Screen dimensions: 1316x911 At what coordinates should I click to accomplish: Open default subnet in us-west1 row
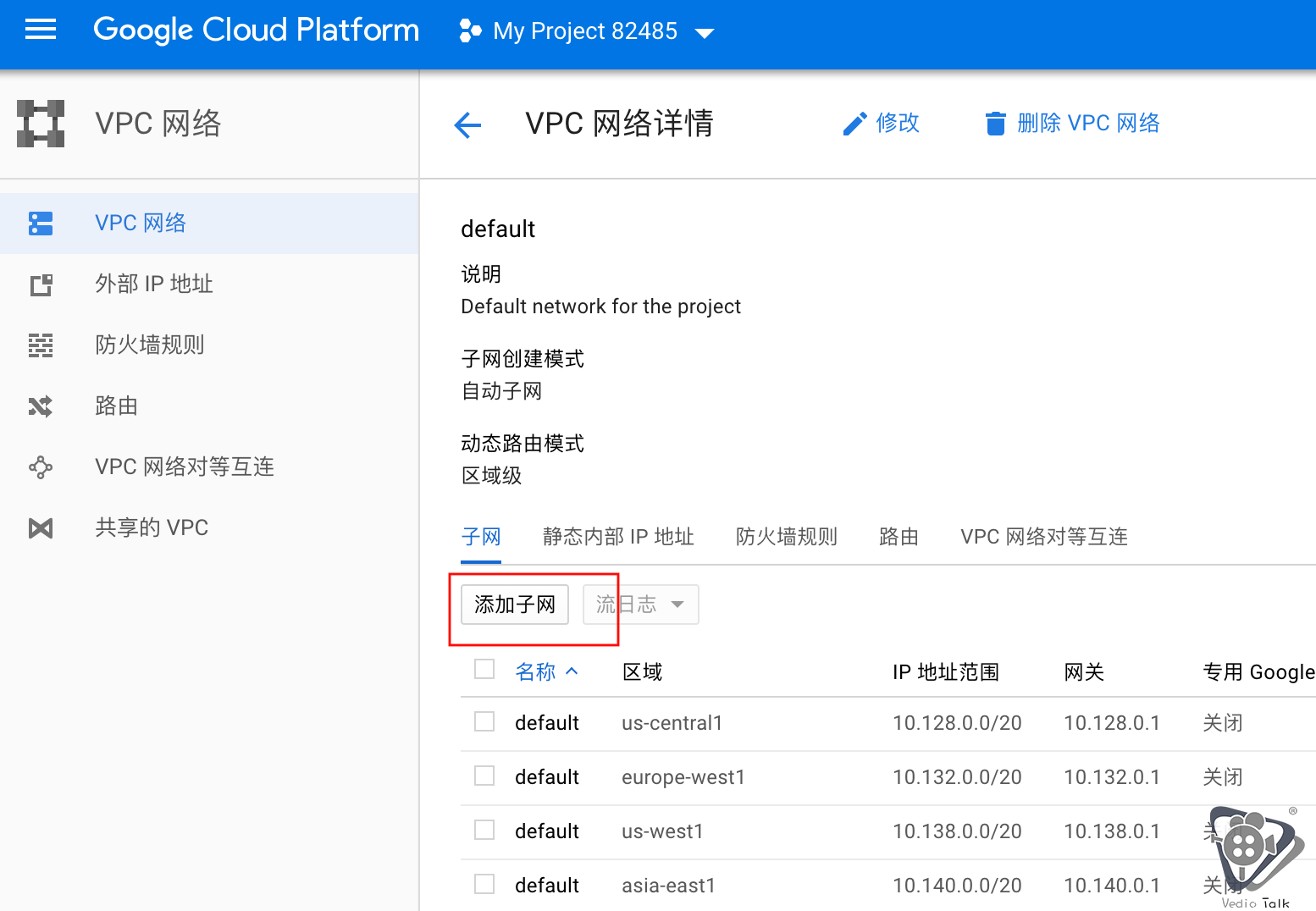(547, 831)
